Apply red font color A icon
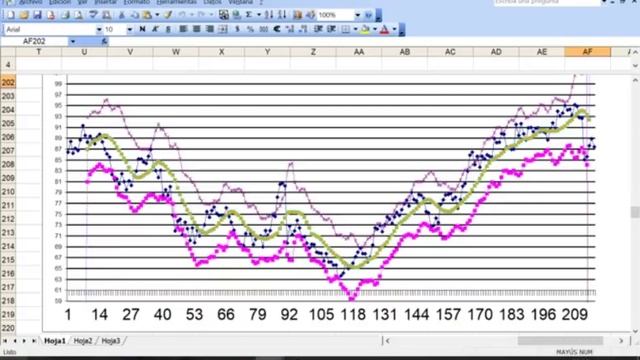Screen dimensions: 640x360 pos(384,29)
